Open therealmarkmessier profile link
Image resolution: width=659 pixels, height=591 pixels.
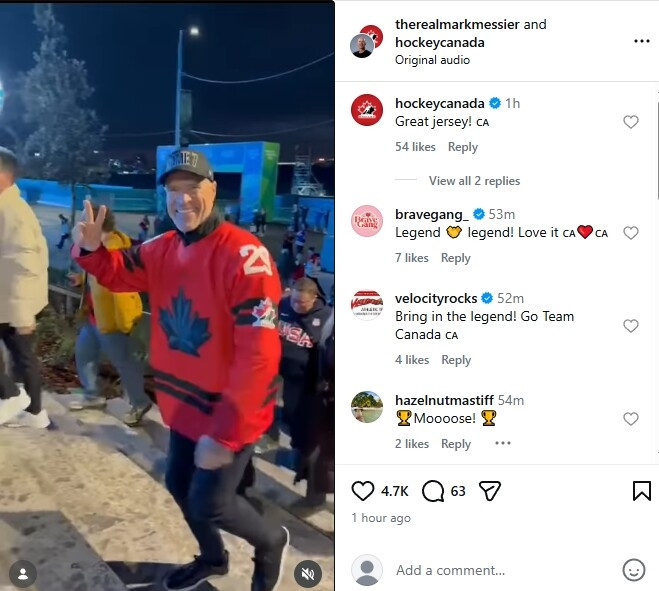457,24
